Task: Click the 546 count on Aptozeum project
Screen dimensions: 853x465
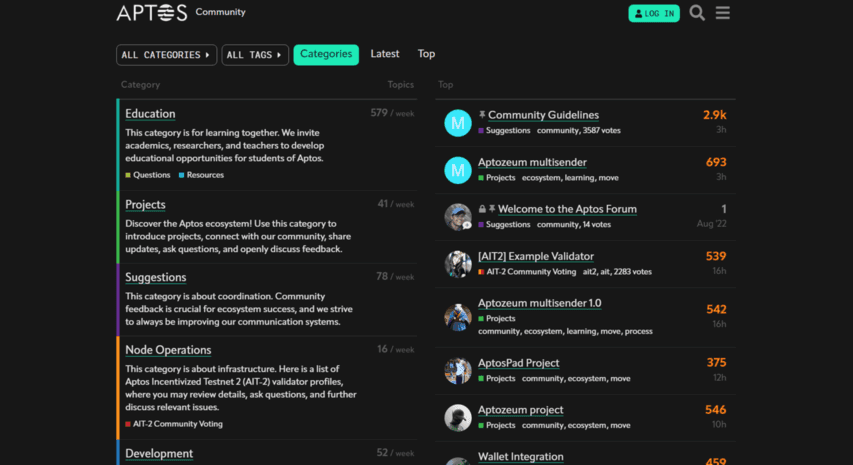Action: click(716, 410)
